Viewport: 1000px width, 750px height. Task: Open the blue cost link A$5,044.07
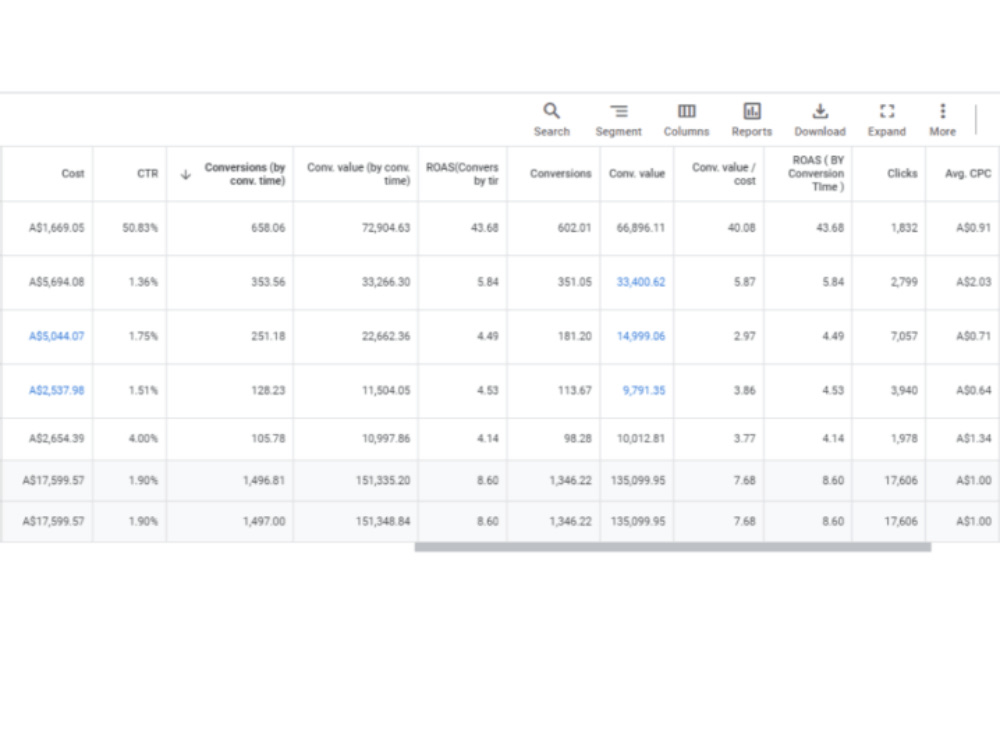point(56,336)
